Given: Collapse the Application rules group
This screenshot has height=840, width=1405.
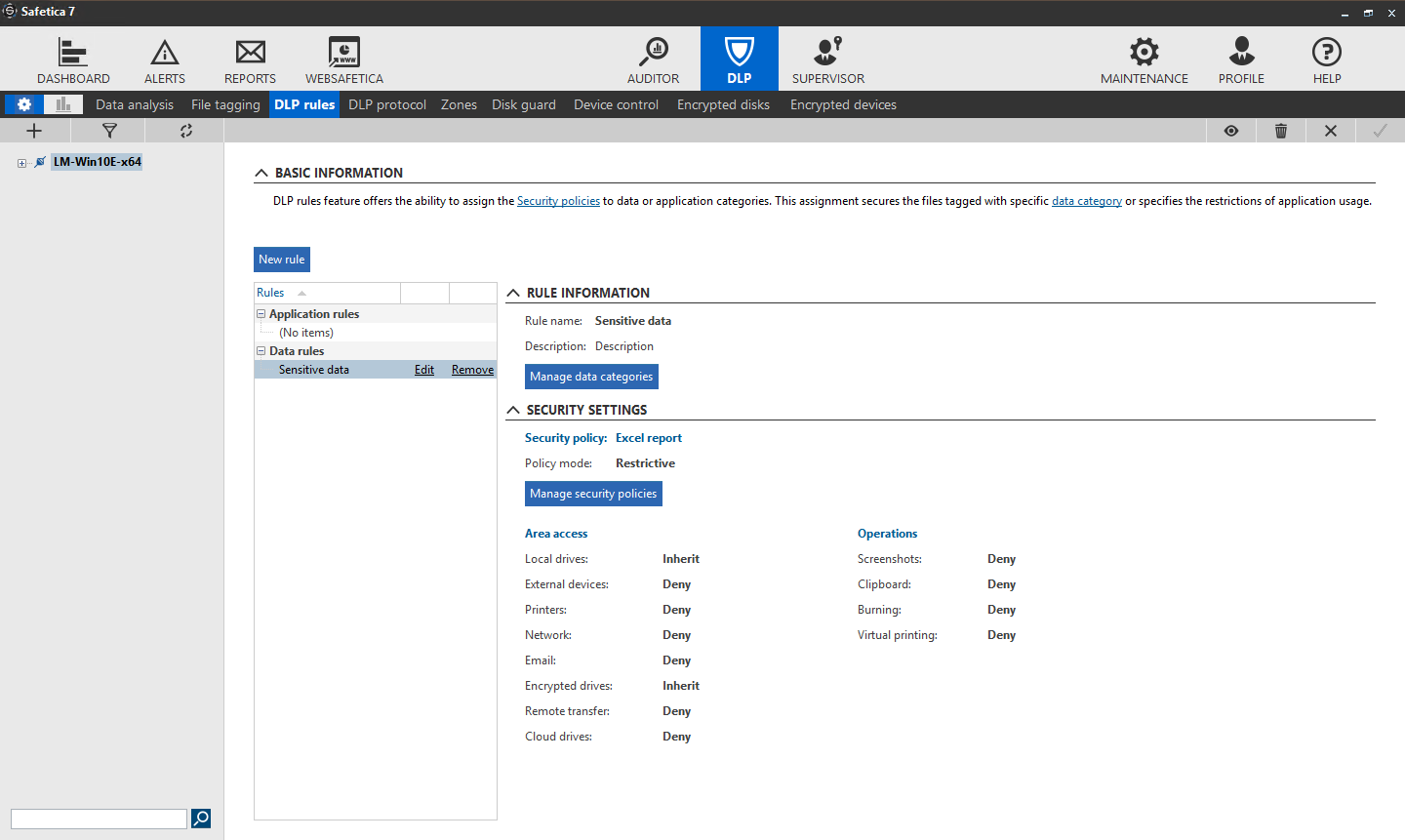Looking at the screenshot, I should tap(261, 314).
